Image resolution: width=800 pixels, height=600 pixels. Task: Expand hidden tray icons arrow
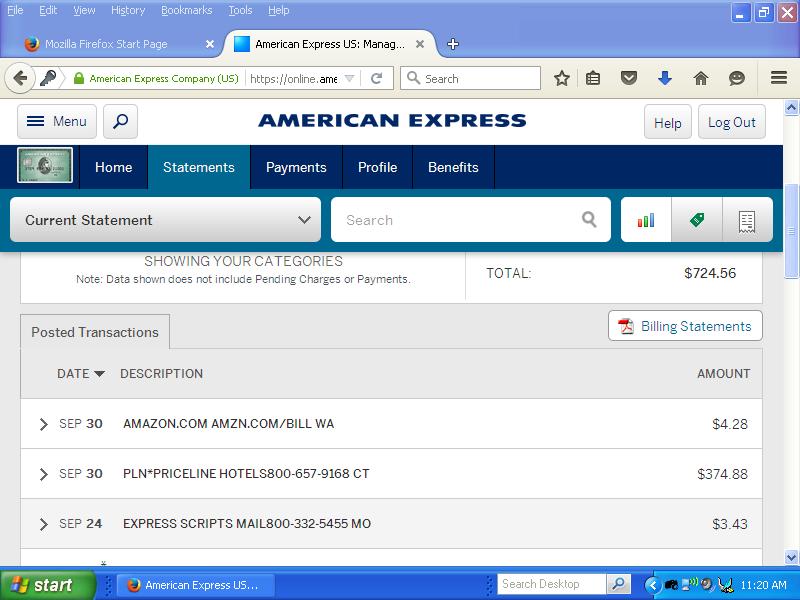(652, 585)
